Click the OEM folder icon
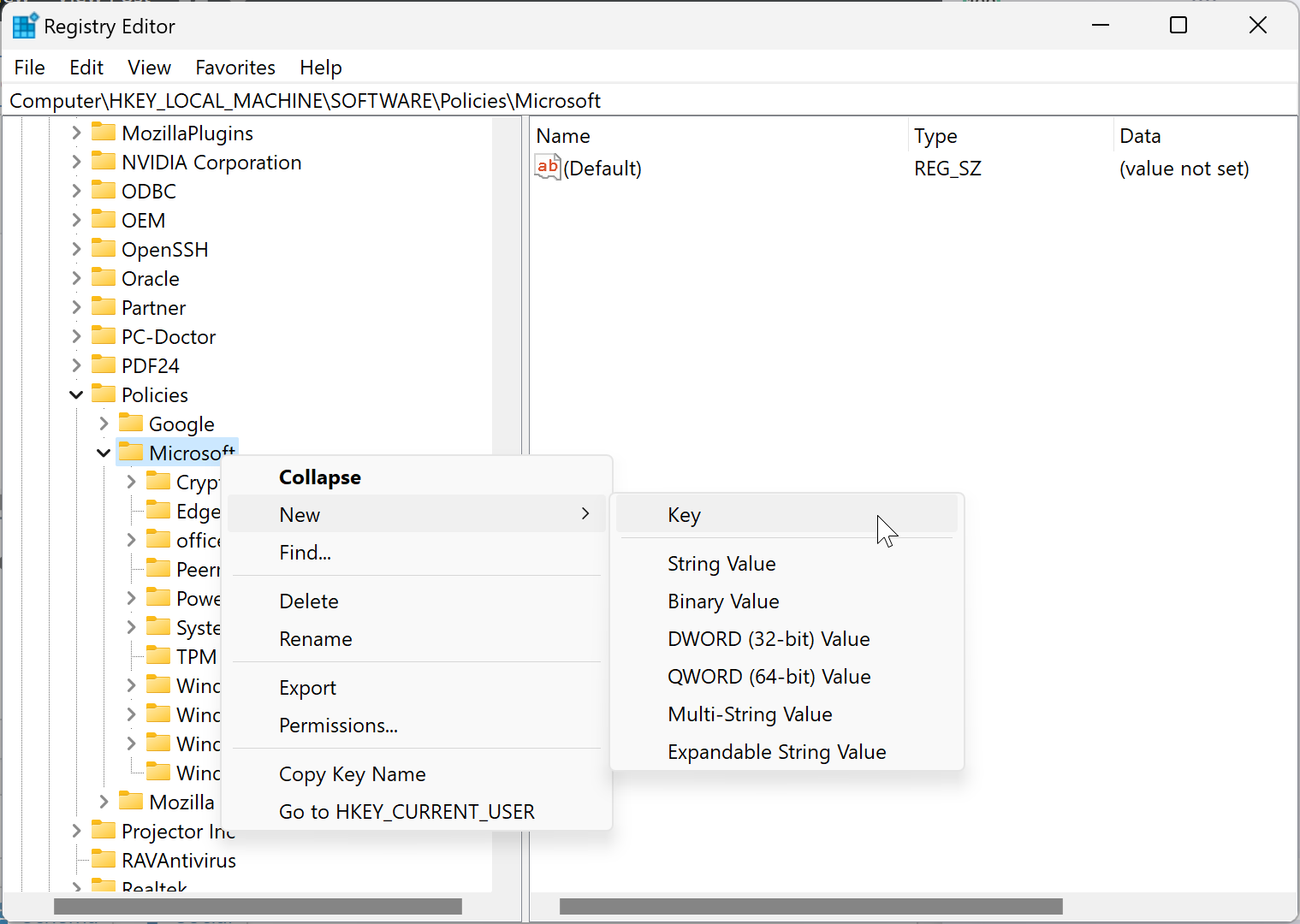Viewport: 1300px width, 924px height. point(104,219)
